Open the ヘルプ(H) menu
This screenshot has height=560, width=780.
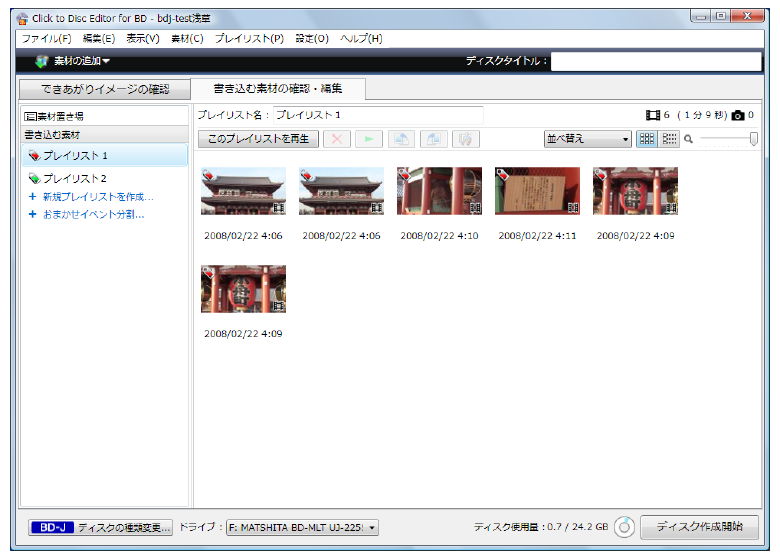pos(361,38)
